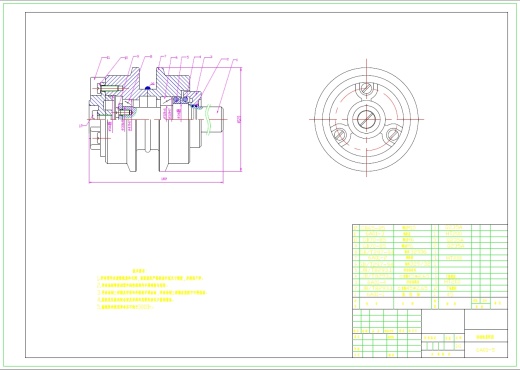Select the horizontal overall length dimension line
This screenshot has width=520, height=370.
point(156,182)
